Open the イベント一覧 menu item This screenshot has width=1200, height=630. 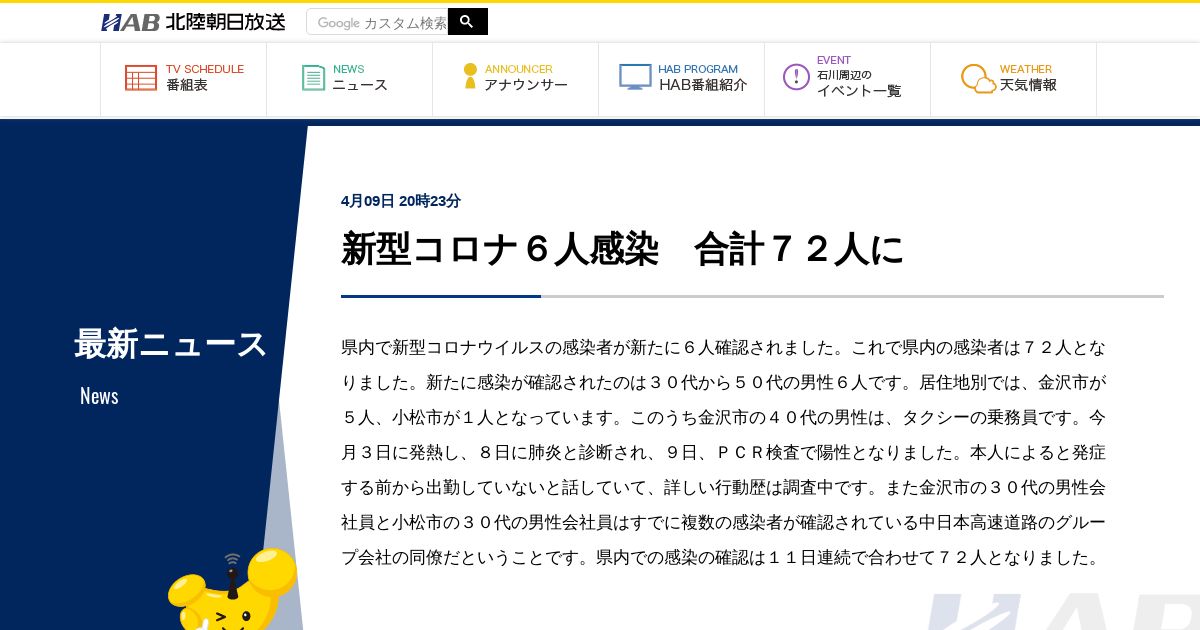pos(859,91)
